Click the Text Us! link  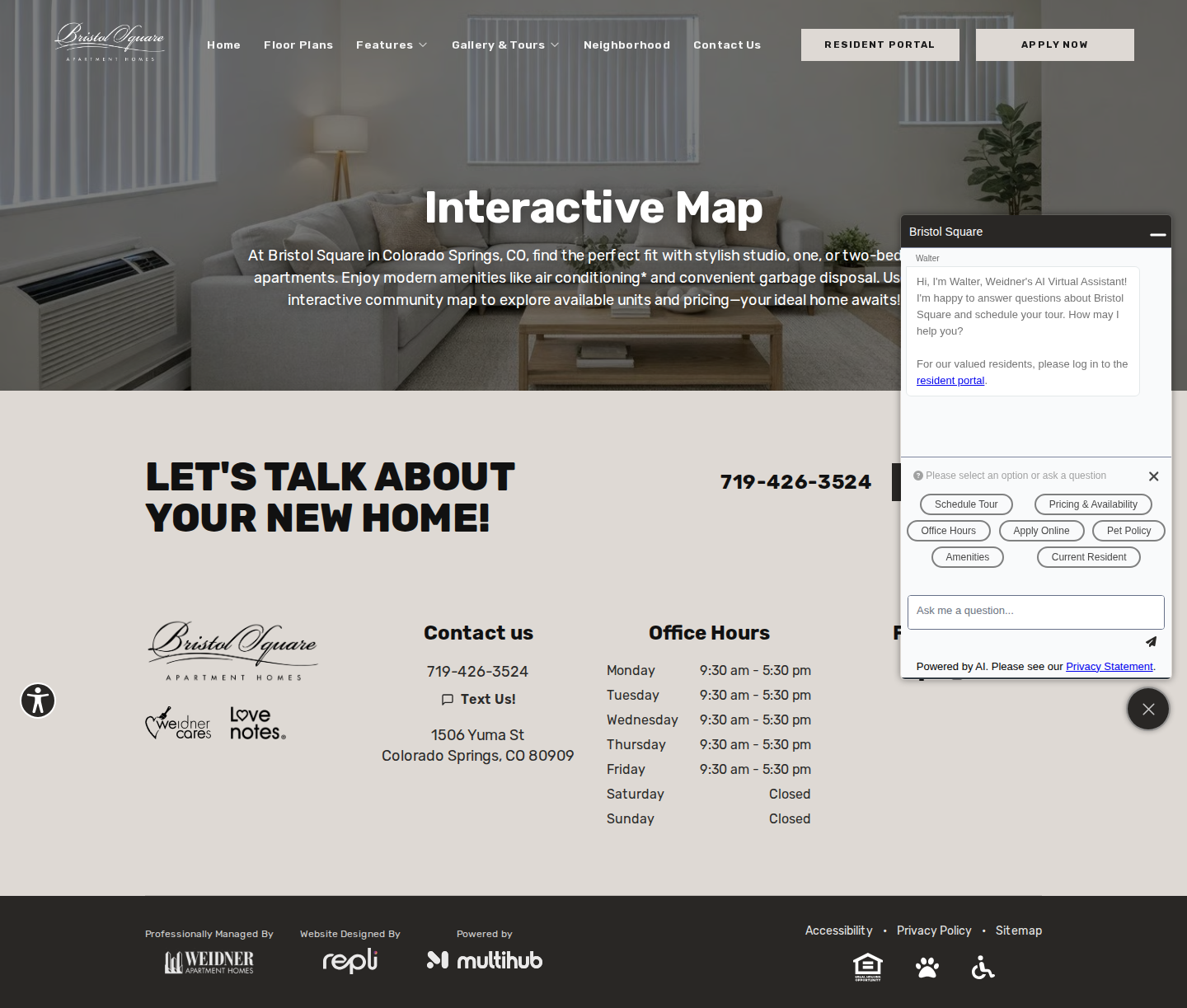(x=478, y=699)
